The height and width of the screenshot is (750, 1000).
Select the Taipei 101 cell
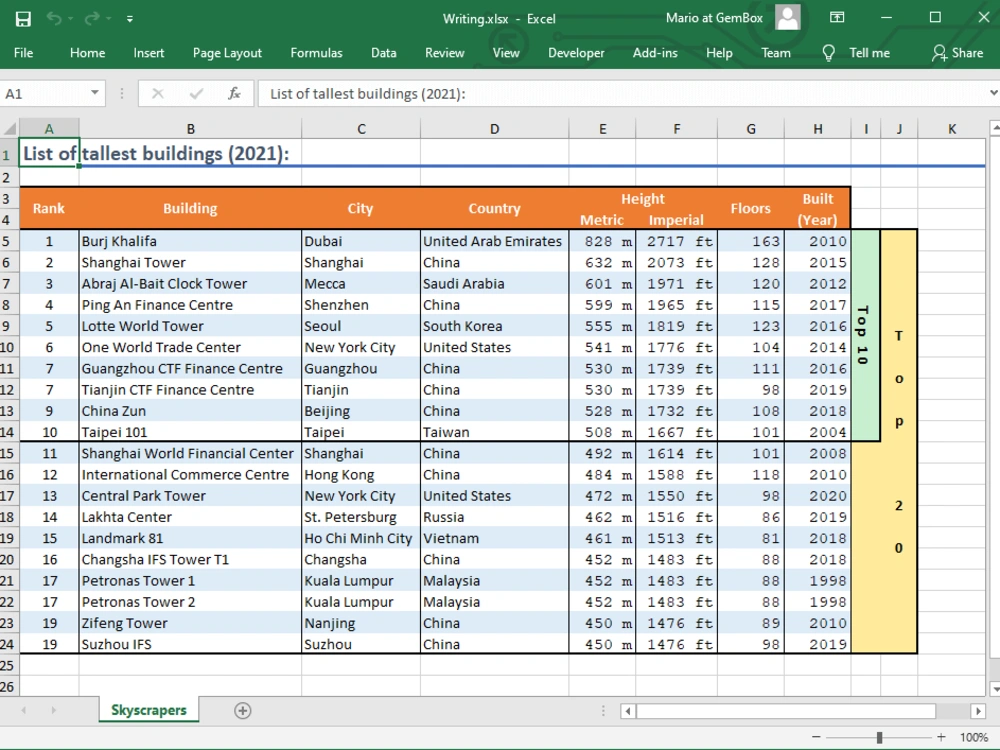click(x=190, y=432)
